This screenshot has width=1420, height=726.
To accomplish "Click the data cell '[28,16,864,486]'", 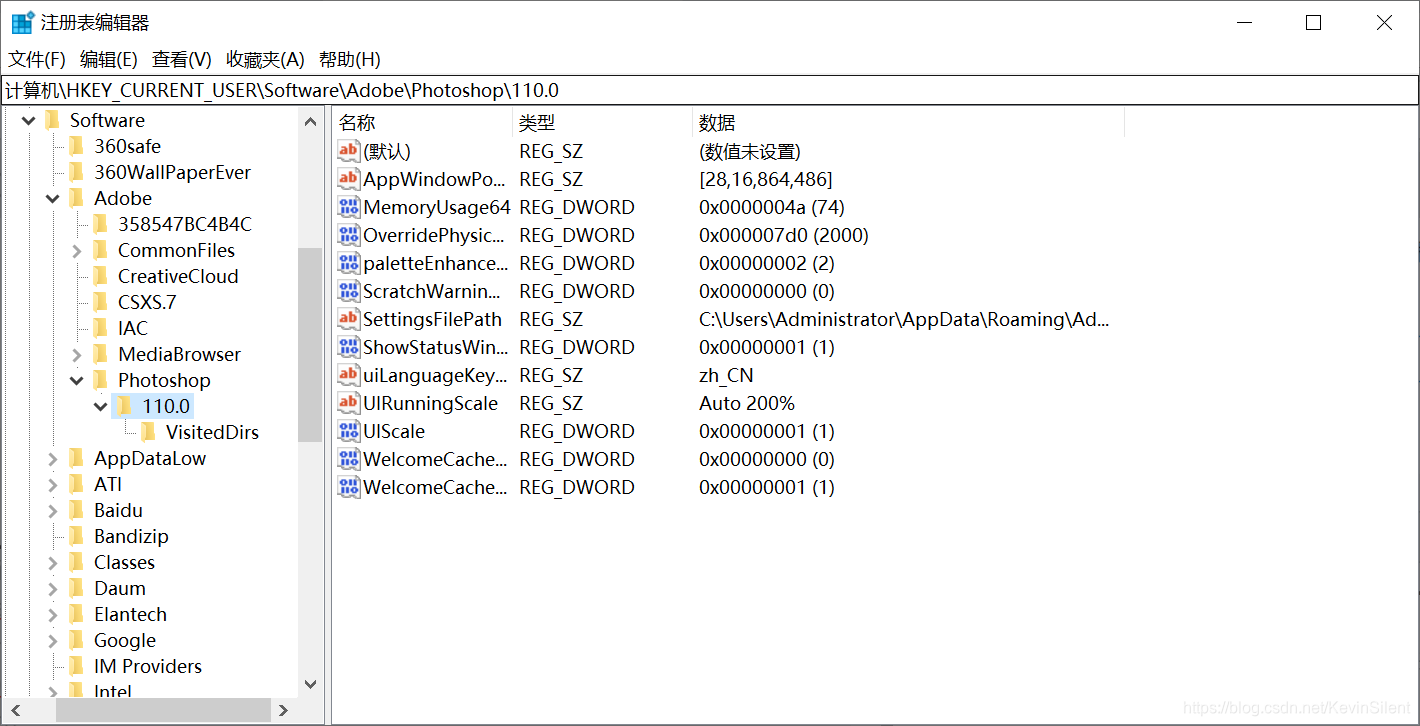I will pyautogui.click(x=766, y=179).
